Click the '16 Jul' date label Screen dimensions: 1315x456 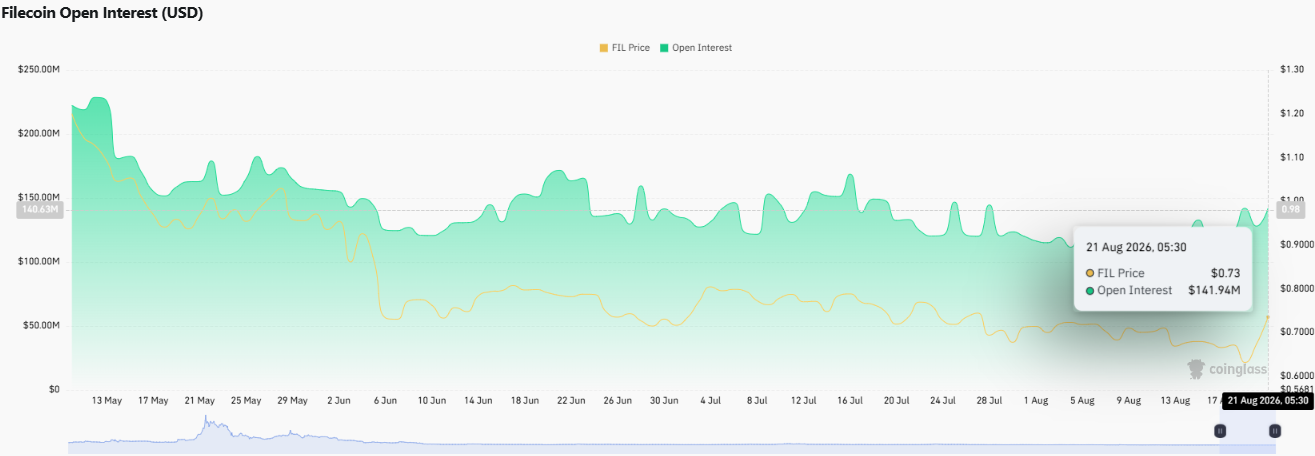point(849,400)
